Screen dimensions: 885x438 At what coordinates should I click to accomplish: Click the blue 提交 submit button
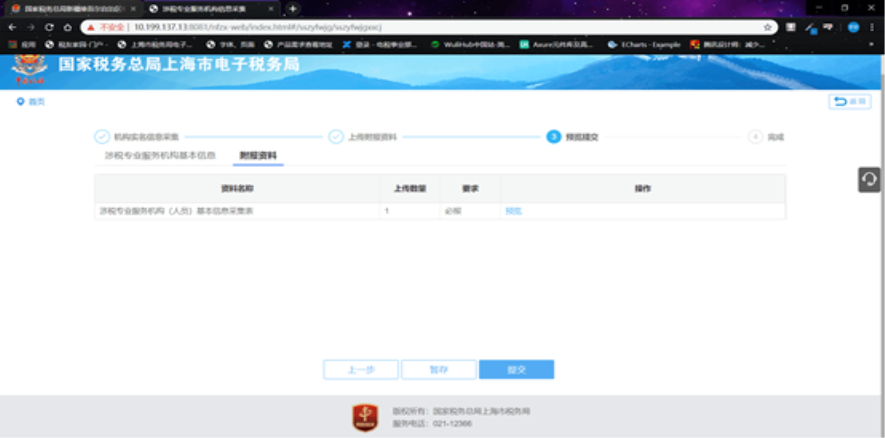click(516, 370)
